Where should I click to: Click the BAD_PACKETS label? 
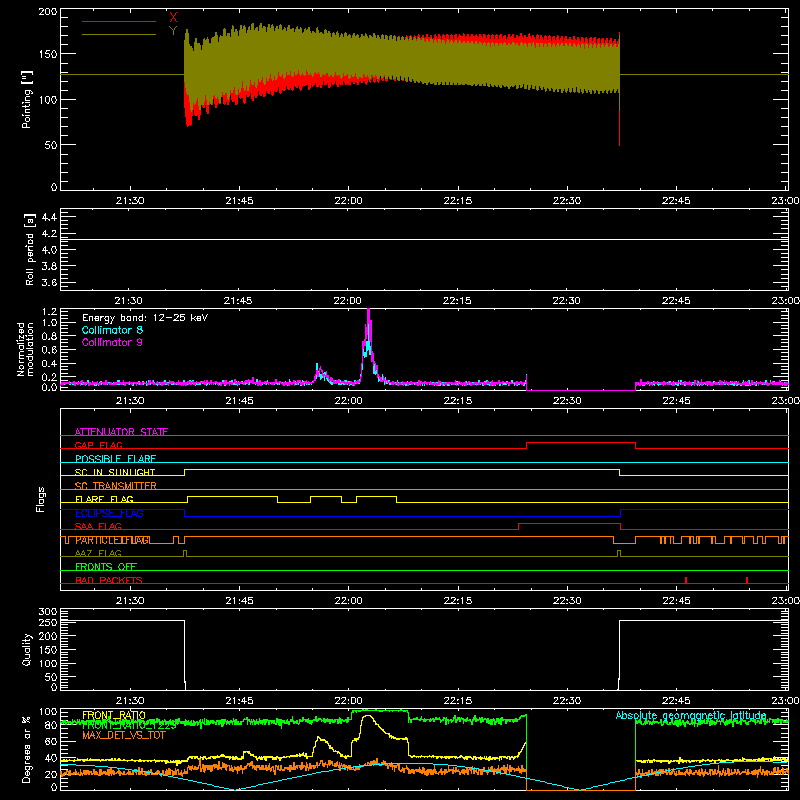(109, 580)
